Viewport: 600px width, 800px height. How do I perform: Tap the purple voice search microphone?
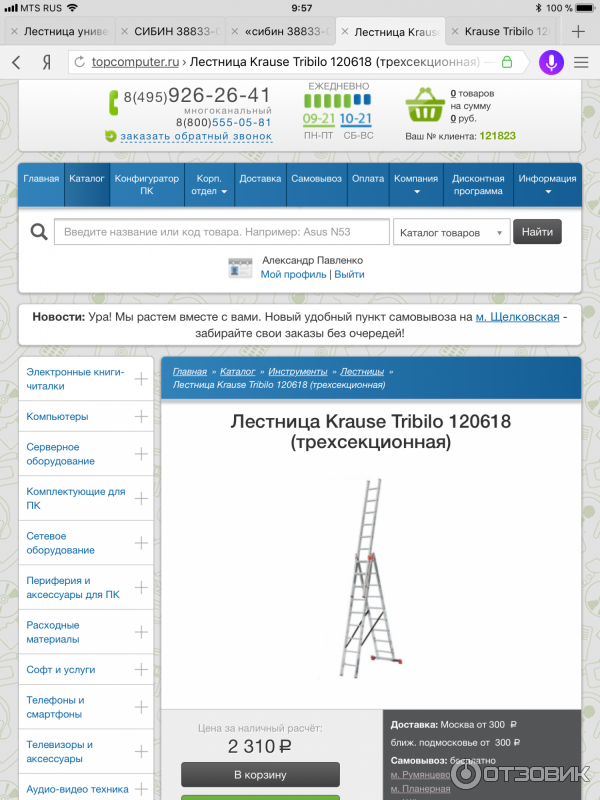(551, 62)
